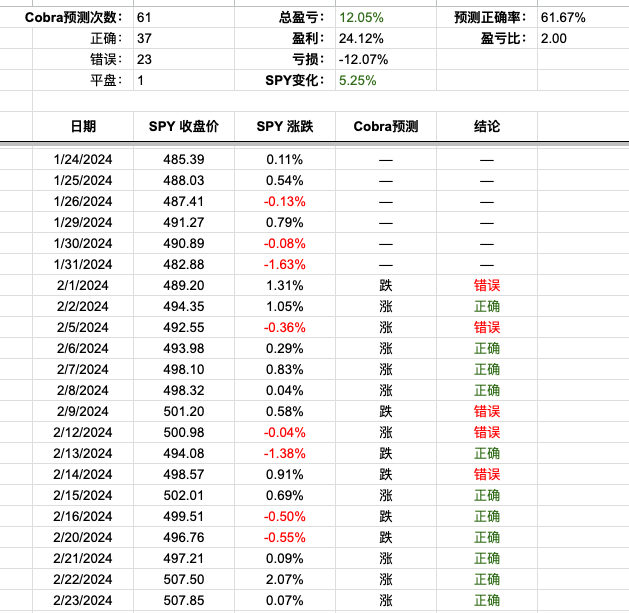629x613 pixels.
Task: Click the Cobra预测 column header
Action: coord(386,126)
